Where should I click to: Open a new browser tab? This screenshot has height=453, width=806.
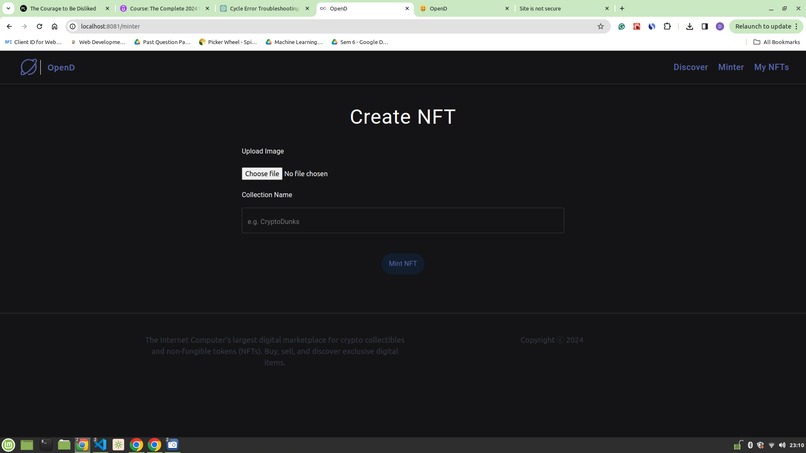(622, 9)
